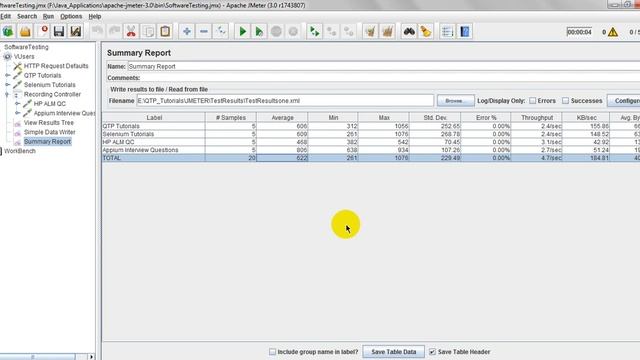Viewport: 640px width, 360px height.
Task: Collapse all tree nodes with minus icon
Action: (x=204, y=31)
